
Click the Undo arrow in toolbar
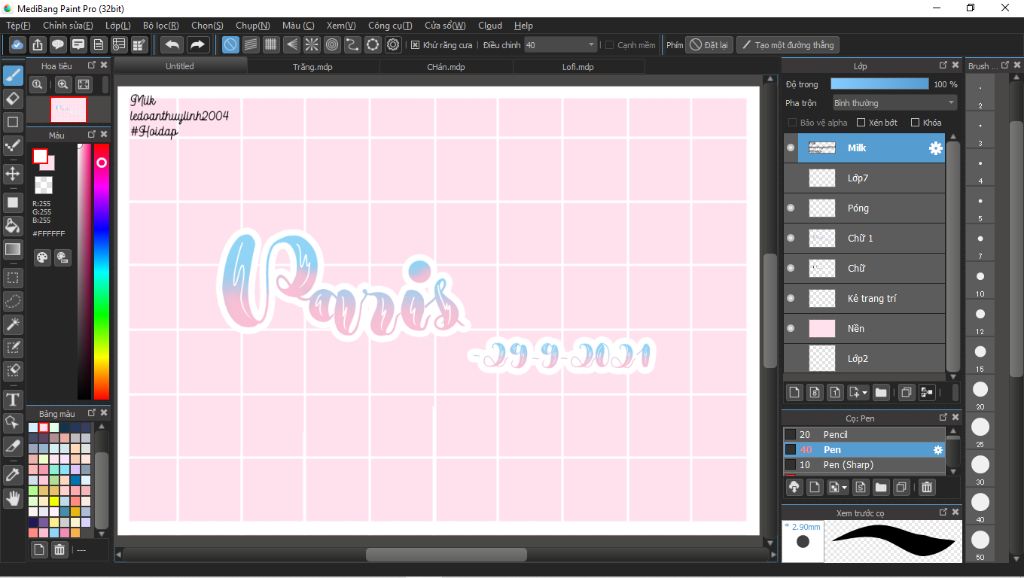[x=172, y=44]
